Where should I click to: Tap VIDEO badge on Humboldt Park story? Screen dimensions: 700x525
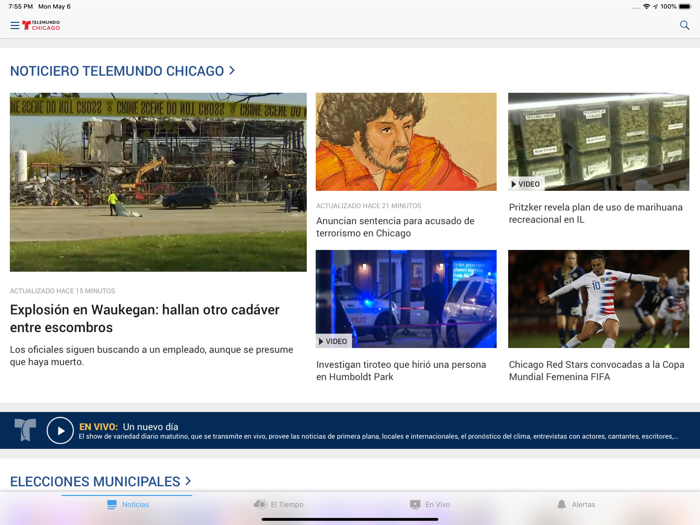(x=333, y=341)
